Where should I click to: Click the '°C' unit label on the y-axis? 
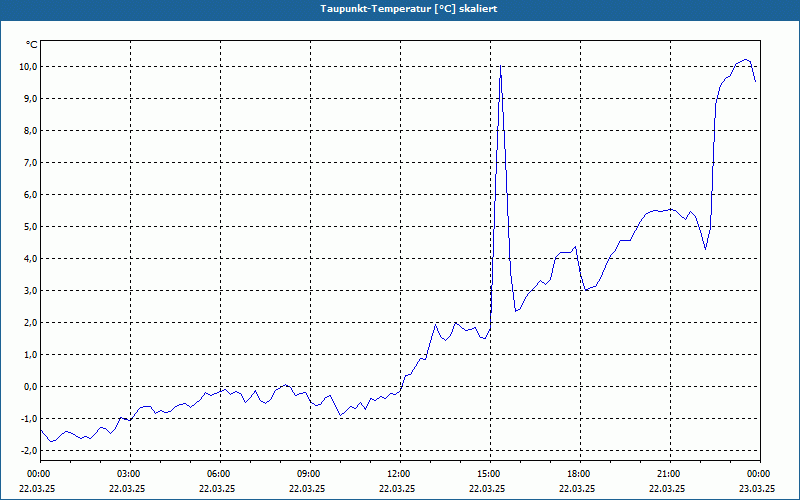pyautogui.click(x=32, y=45)
